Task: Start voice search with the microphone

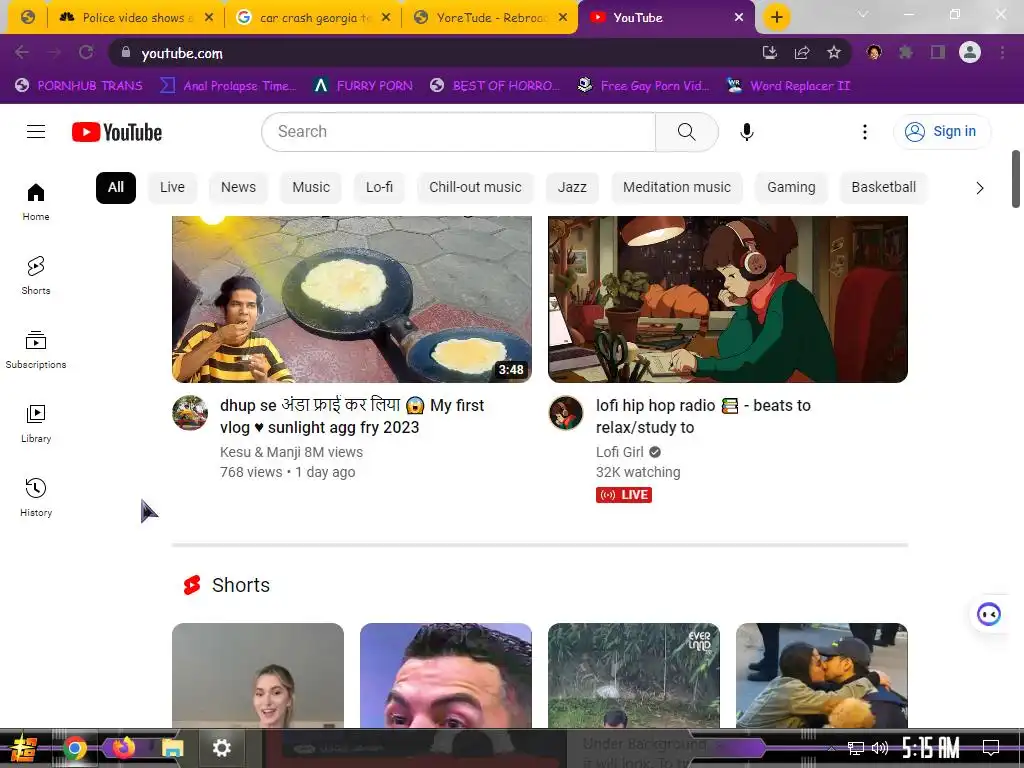Action: click(746, 132)
